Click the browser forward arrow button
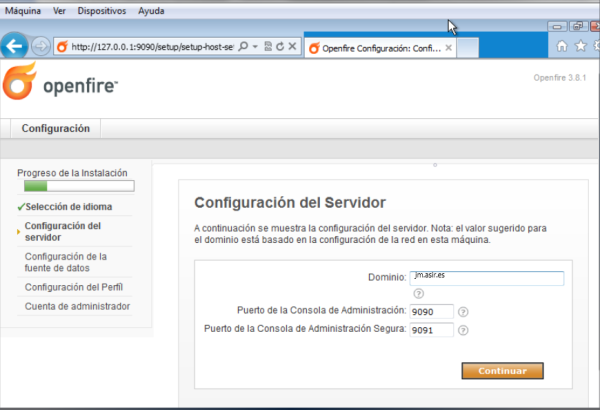The image size is (600, 410). (x=41, y=46)
